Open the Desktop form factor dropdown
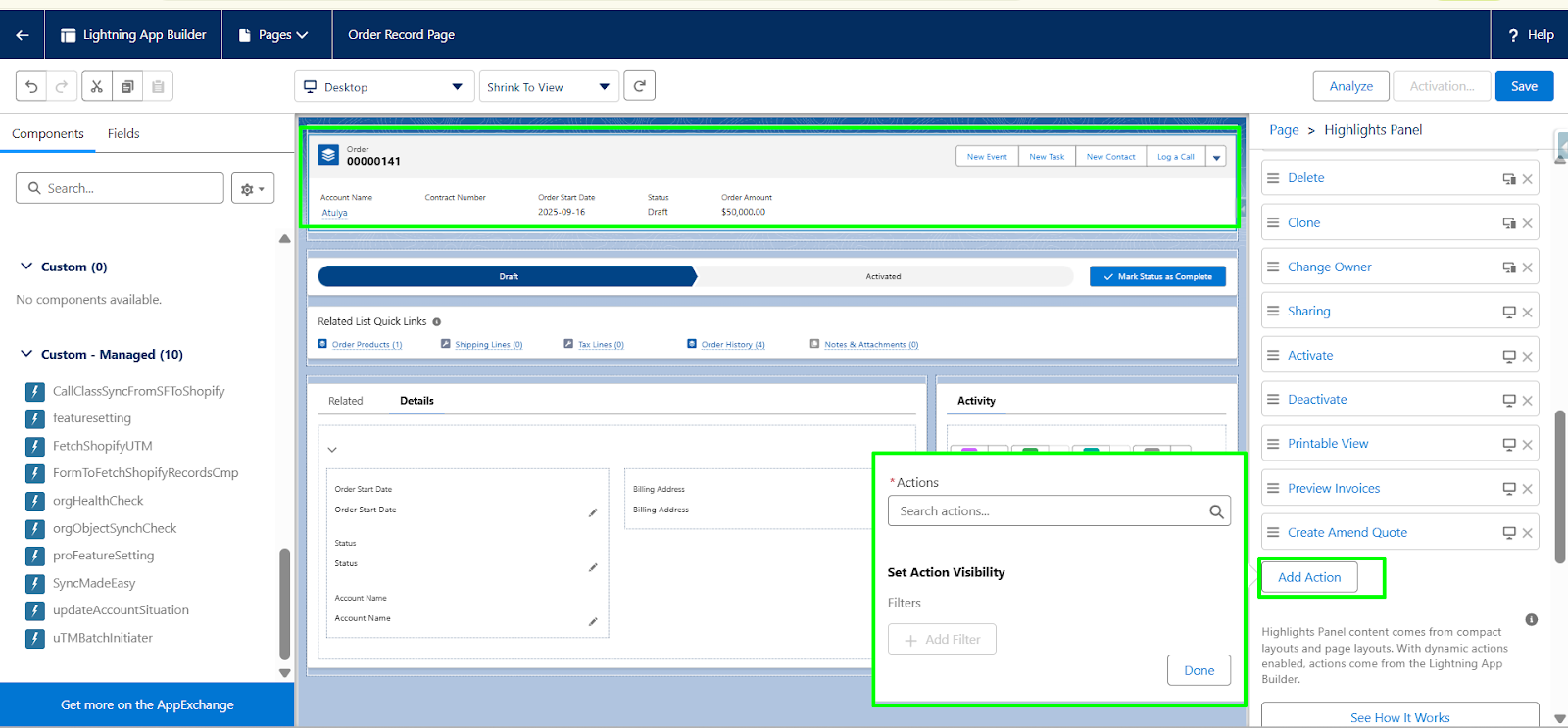The width and height of the screenshot is (1568, 728). tap(384, 86)
